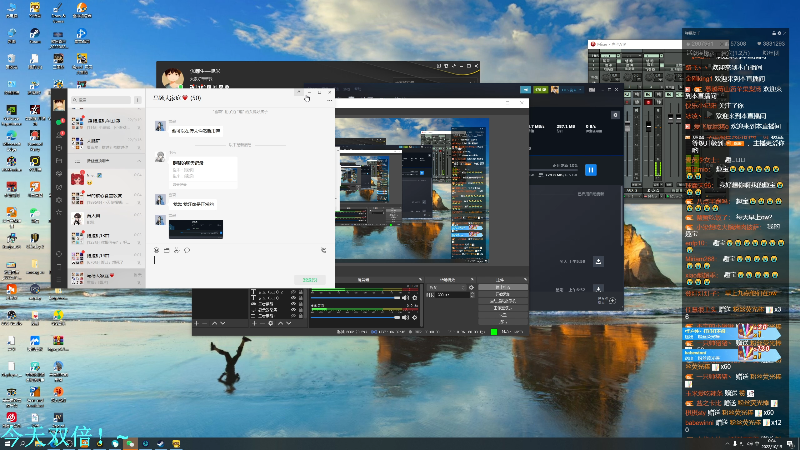Pop out the OBS Scene Transitions dock
Screen dimensions: 800x450
tap(471, 280)
